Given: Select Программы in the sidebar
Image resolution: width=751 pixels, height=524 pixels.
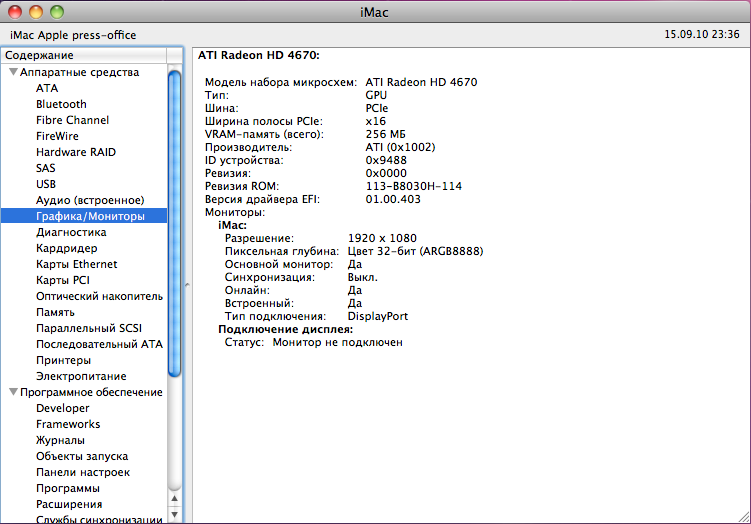Looking at the screenshot, I should point(68,488).
